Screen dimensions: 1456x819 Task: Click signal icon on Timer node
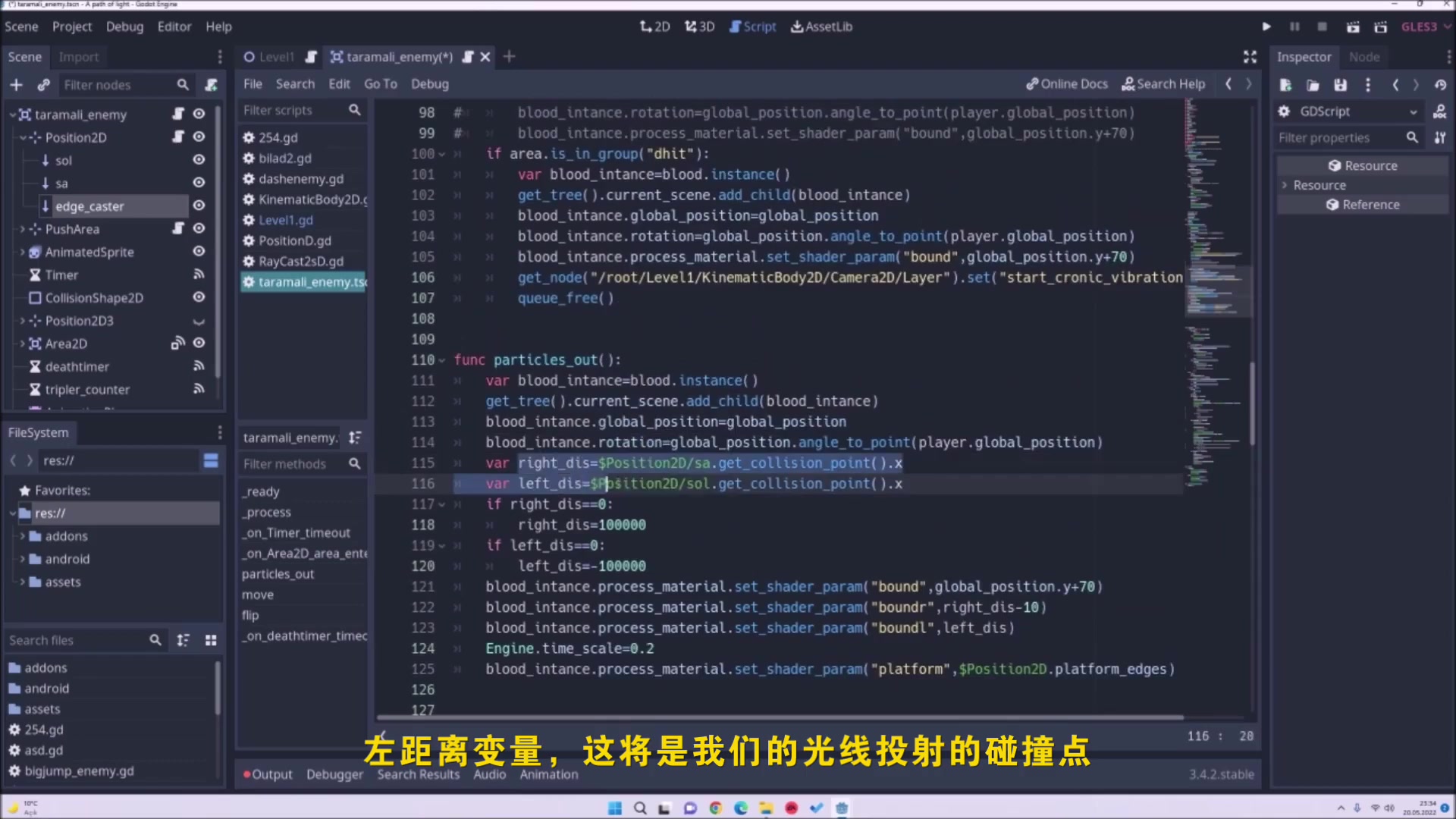(199, 275)
